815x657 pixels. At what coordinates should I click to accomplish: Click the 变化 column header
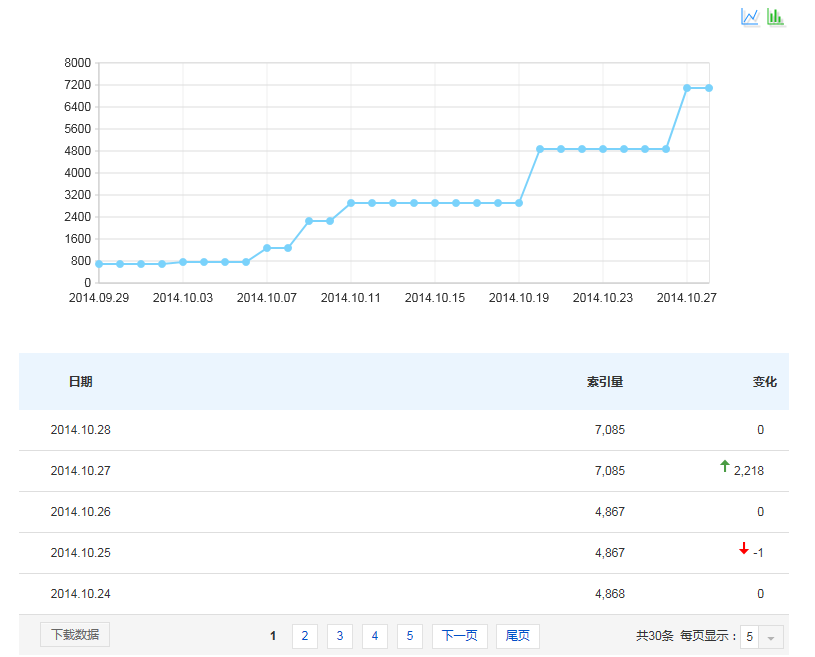765,382
